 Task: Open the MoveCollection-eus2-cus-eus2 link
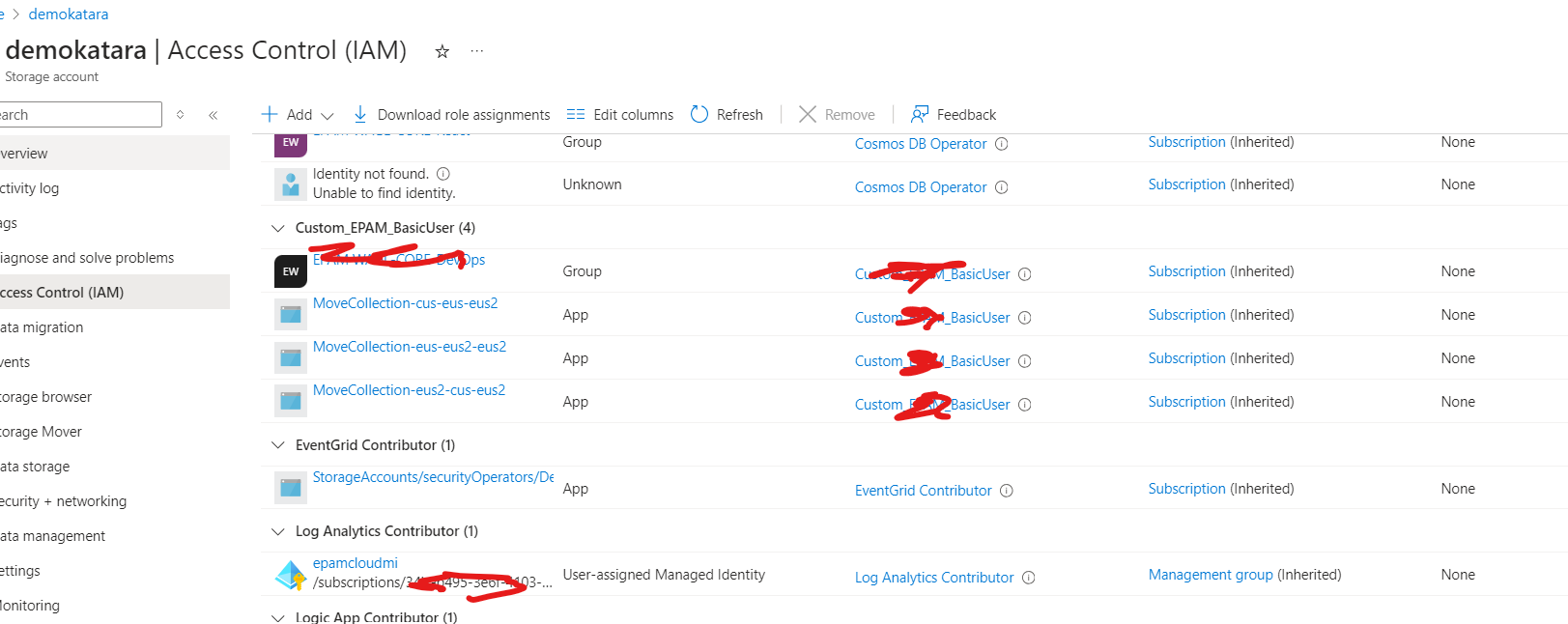click(410, 390)
